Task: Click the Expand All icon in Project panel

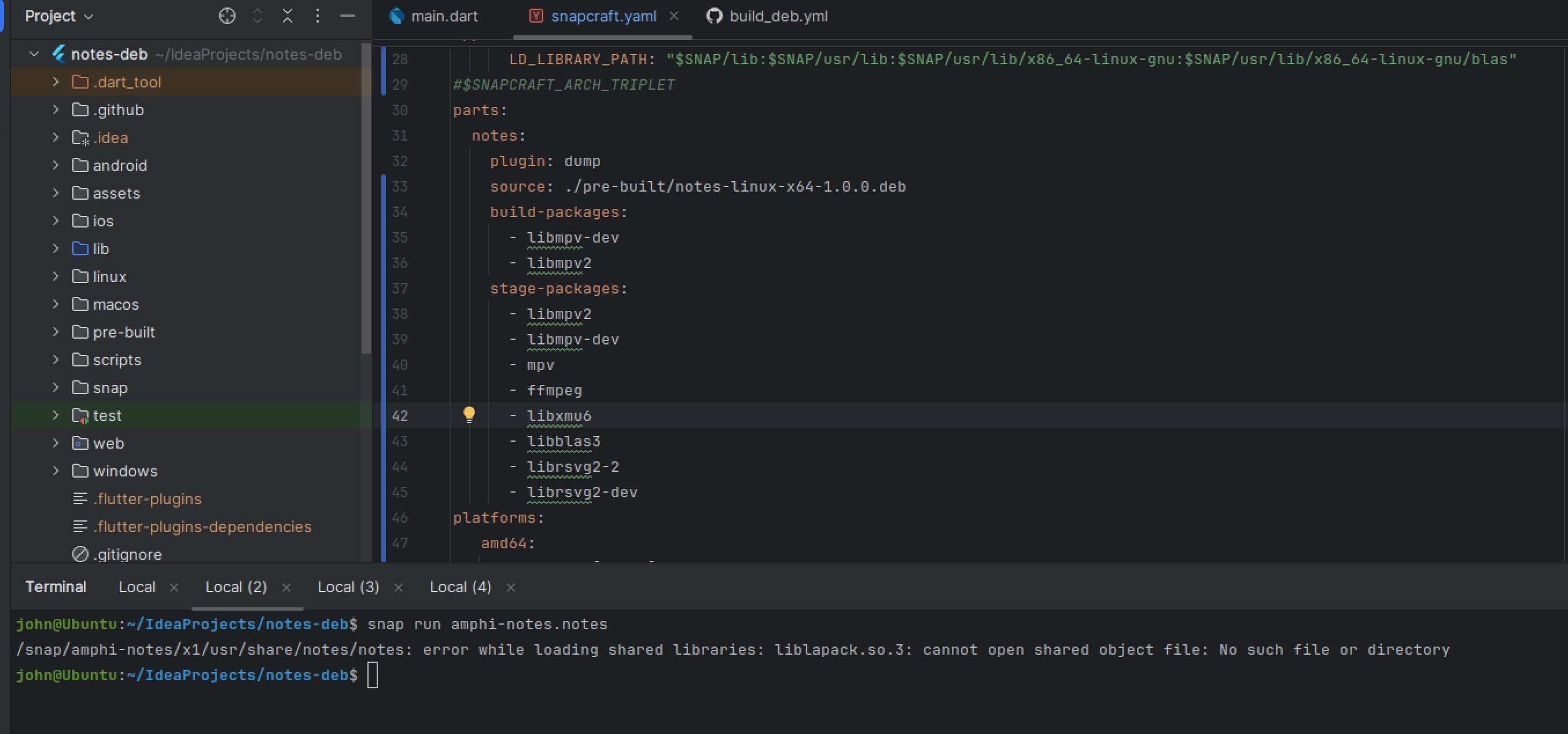Action: pyautogui.click(x=257, y=16)
